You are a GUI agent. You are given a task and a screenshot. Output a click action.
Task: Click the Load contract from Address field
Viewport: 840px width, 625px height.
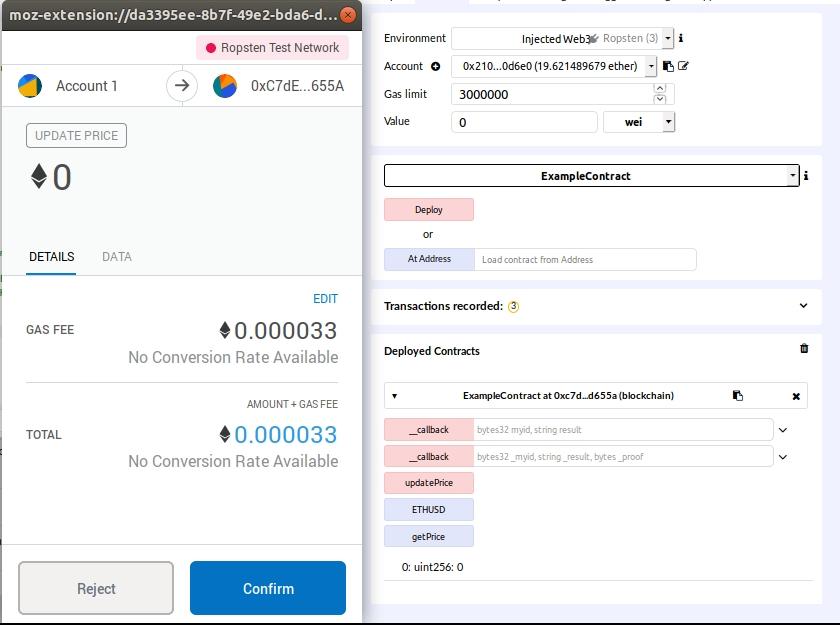click(x=585, y=260)
